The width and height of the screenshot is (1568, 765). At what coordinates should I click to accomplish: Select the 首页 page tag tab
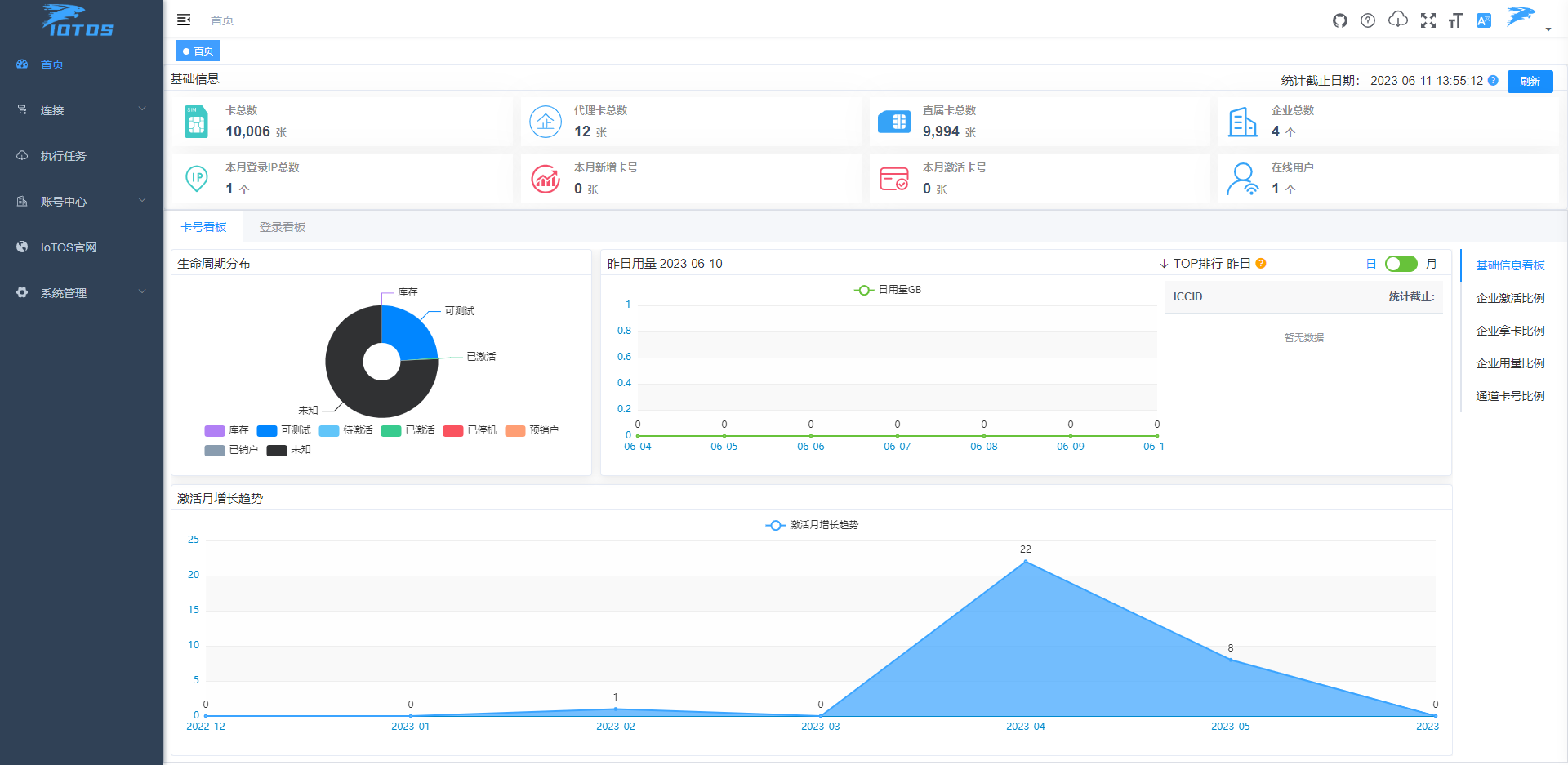198,51
